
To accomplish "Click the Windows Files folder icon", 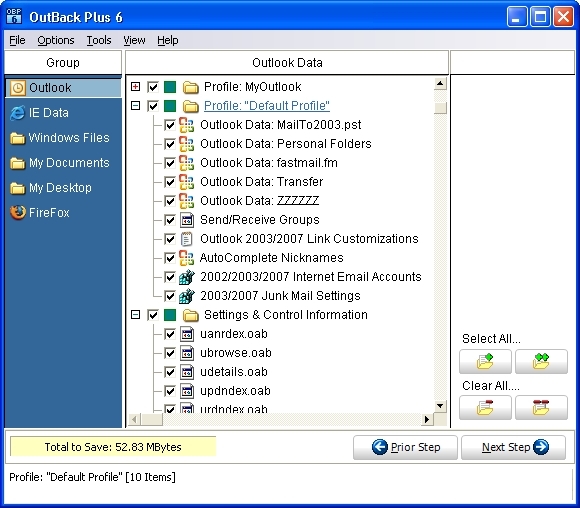I will (x=17, y=138).
